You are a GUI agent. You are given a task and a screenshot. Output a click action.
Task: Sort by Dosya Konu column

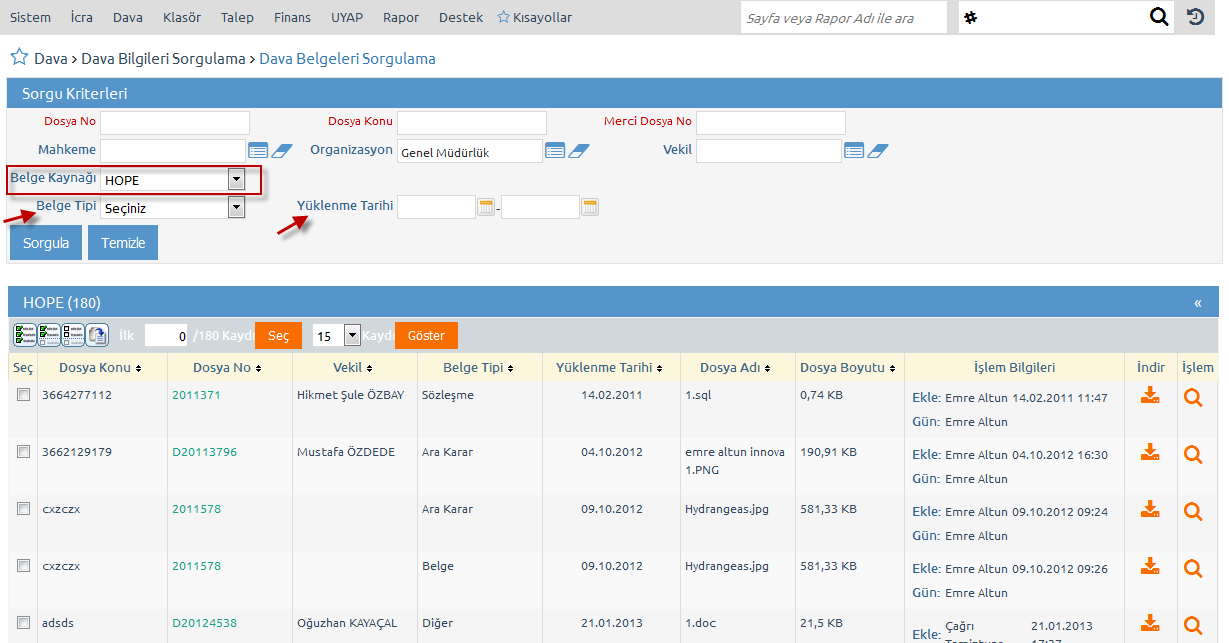(x=100, y=368)
